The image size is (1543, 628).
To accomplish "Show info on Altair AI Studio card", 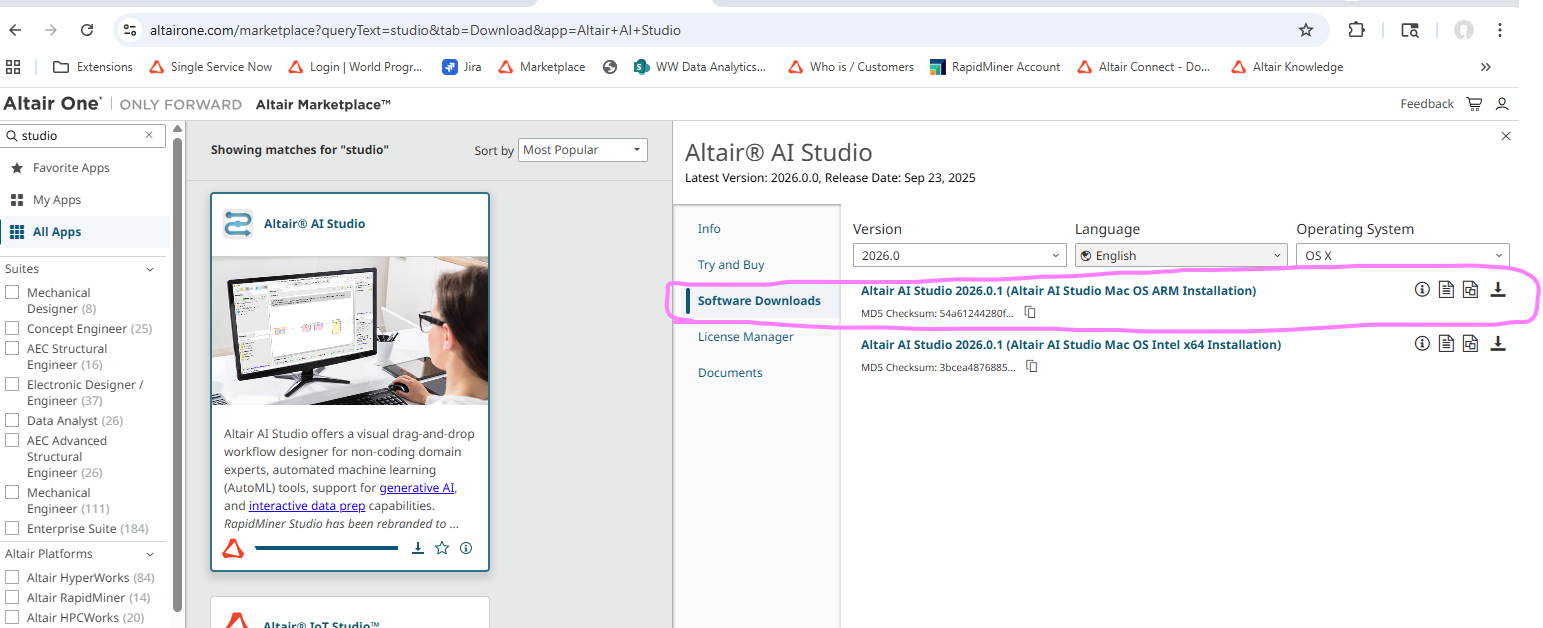I will pyautogui.click(x=466, y=548).
